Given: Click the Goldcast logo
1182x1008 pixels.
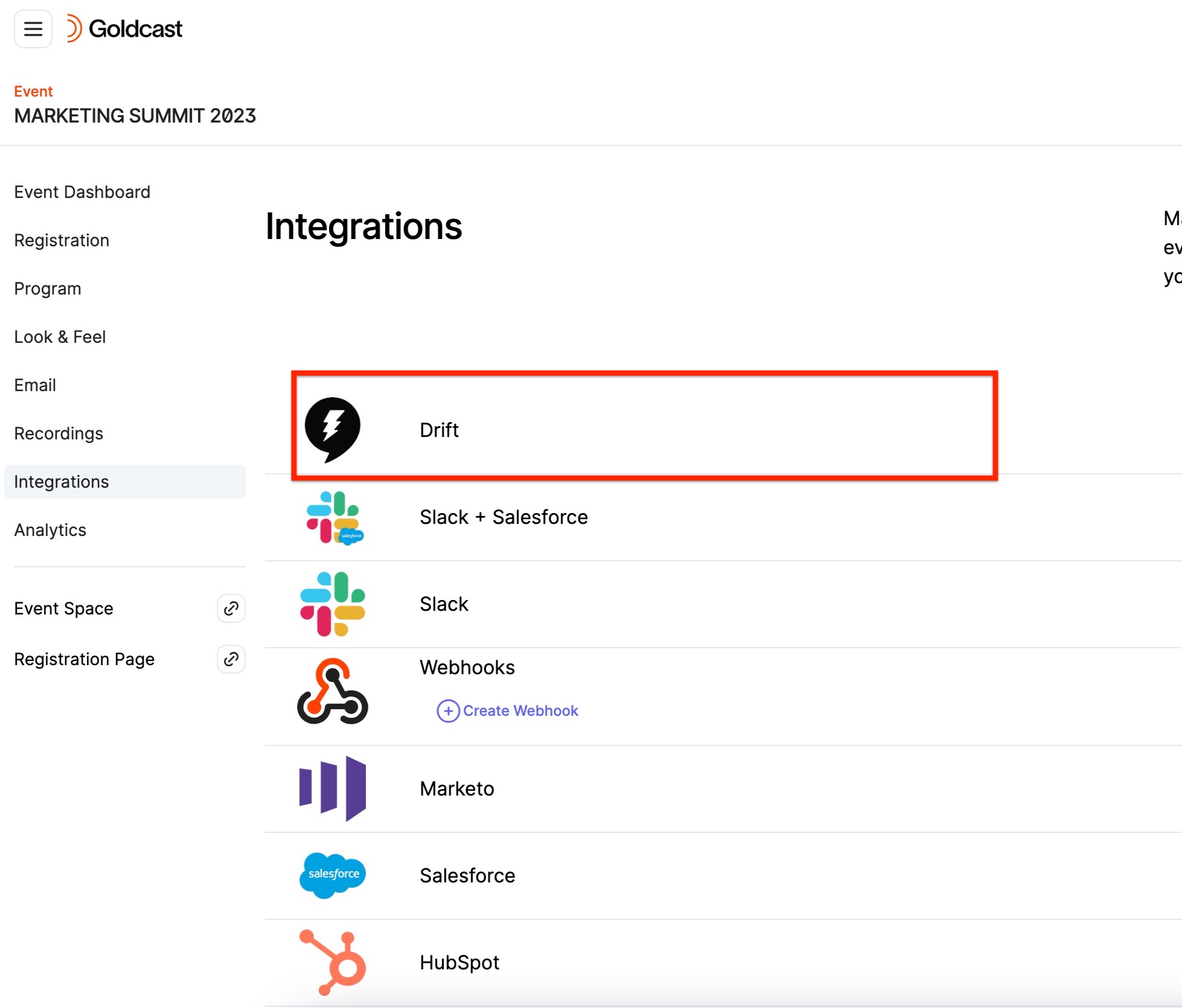Looking at the screenshot, I should coord(124,29).
